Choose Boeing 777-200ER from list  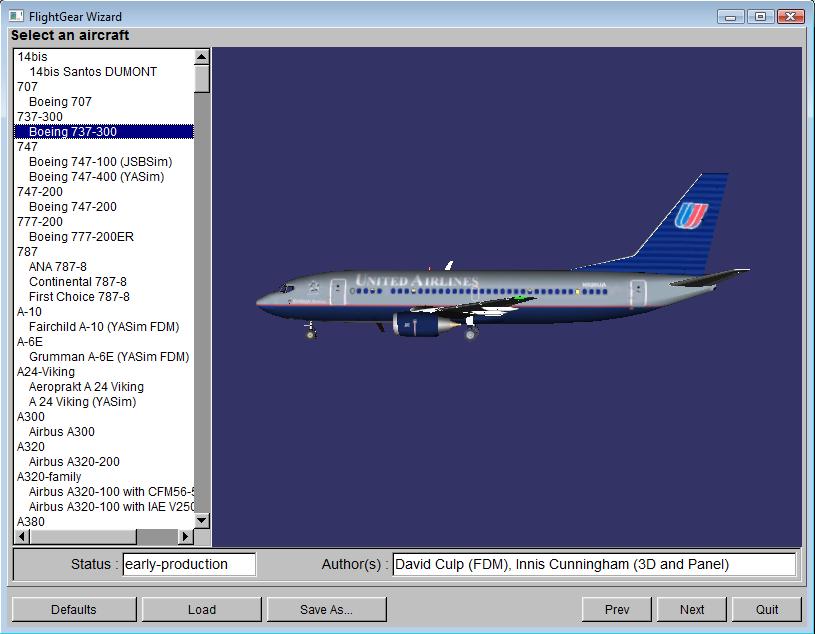81,237
